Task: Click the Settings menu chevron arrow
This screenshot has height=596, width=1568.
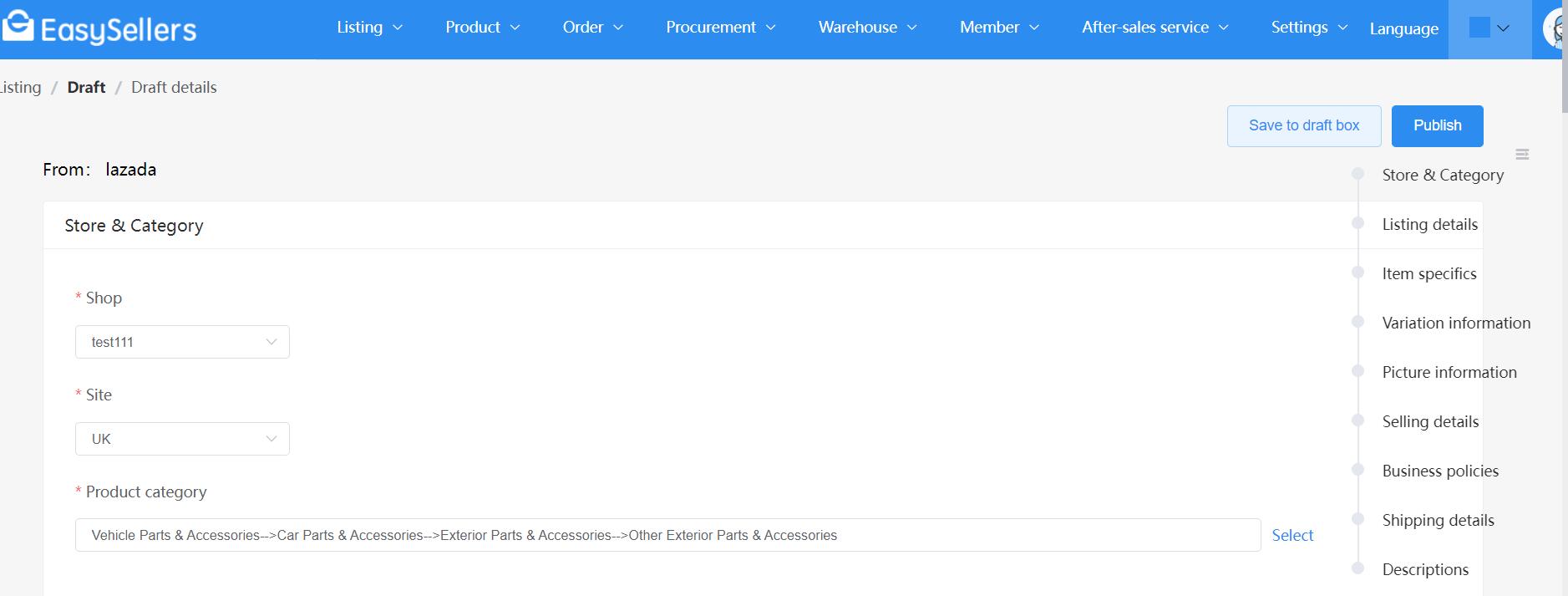Action: [x=1342, y=28]
